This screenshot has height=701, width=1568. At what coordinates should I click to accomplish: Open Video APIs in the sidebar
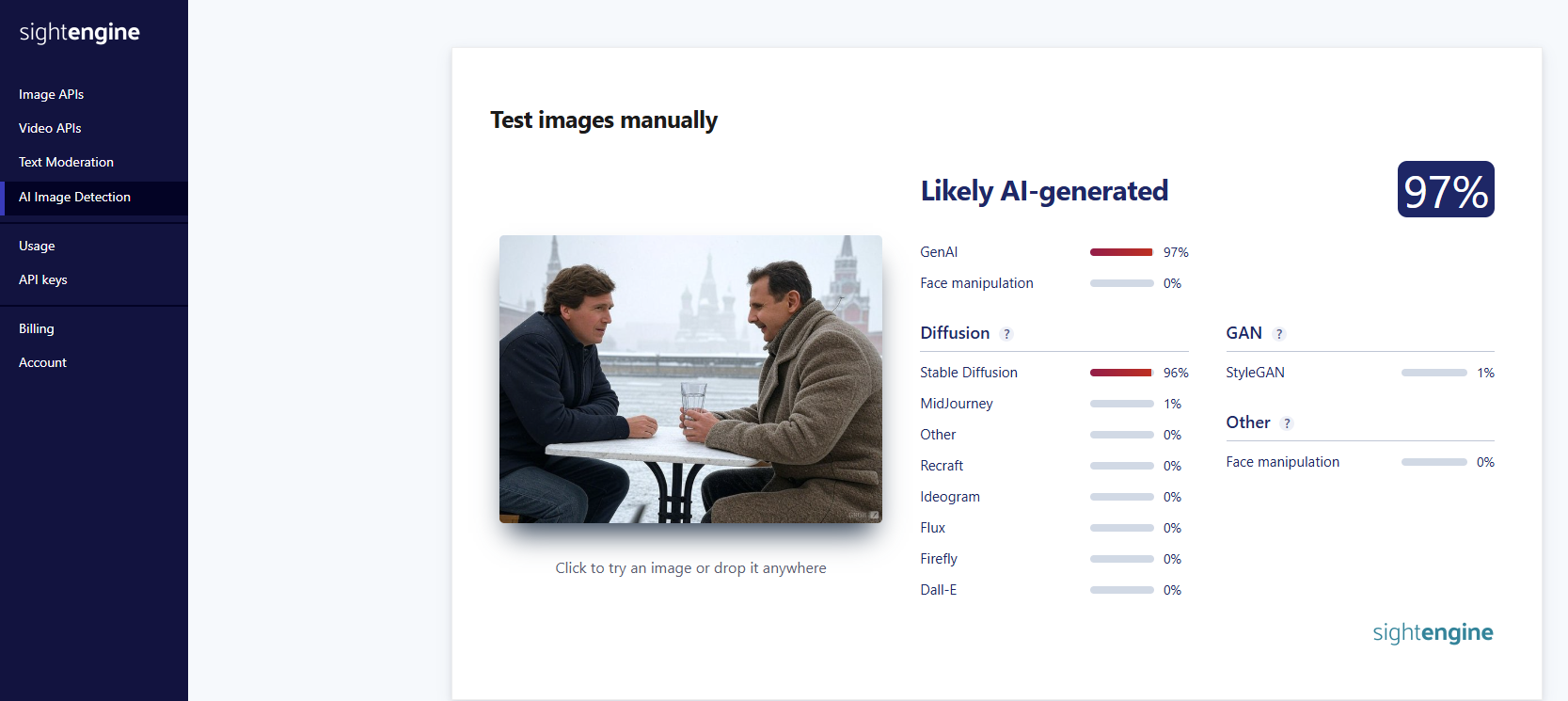coord(50,128)
